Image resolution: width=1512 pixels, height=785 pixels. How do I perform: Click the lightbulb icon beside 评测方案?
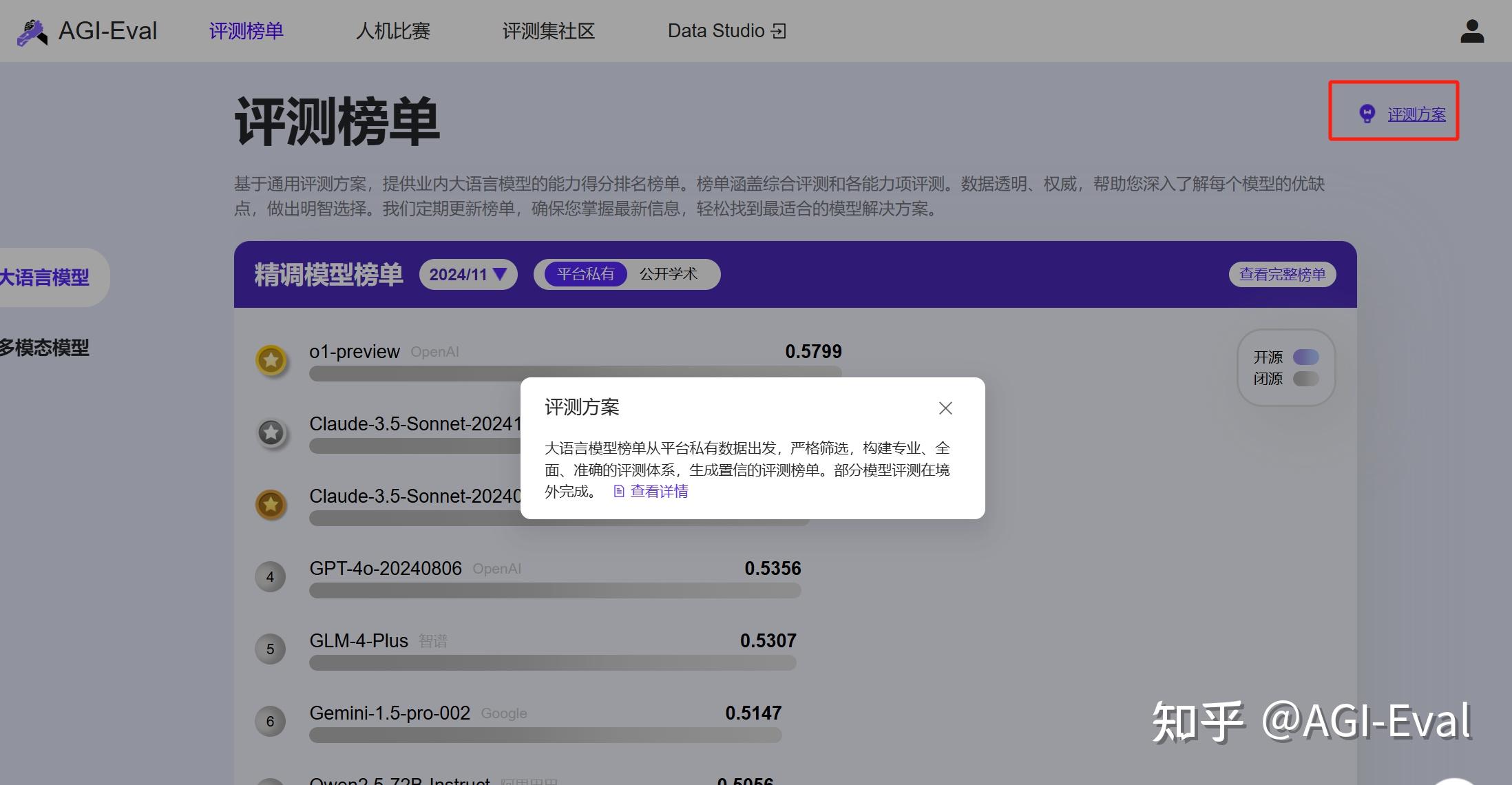point(1367,114)
